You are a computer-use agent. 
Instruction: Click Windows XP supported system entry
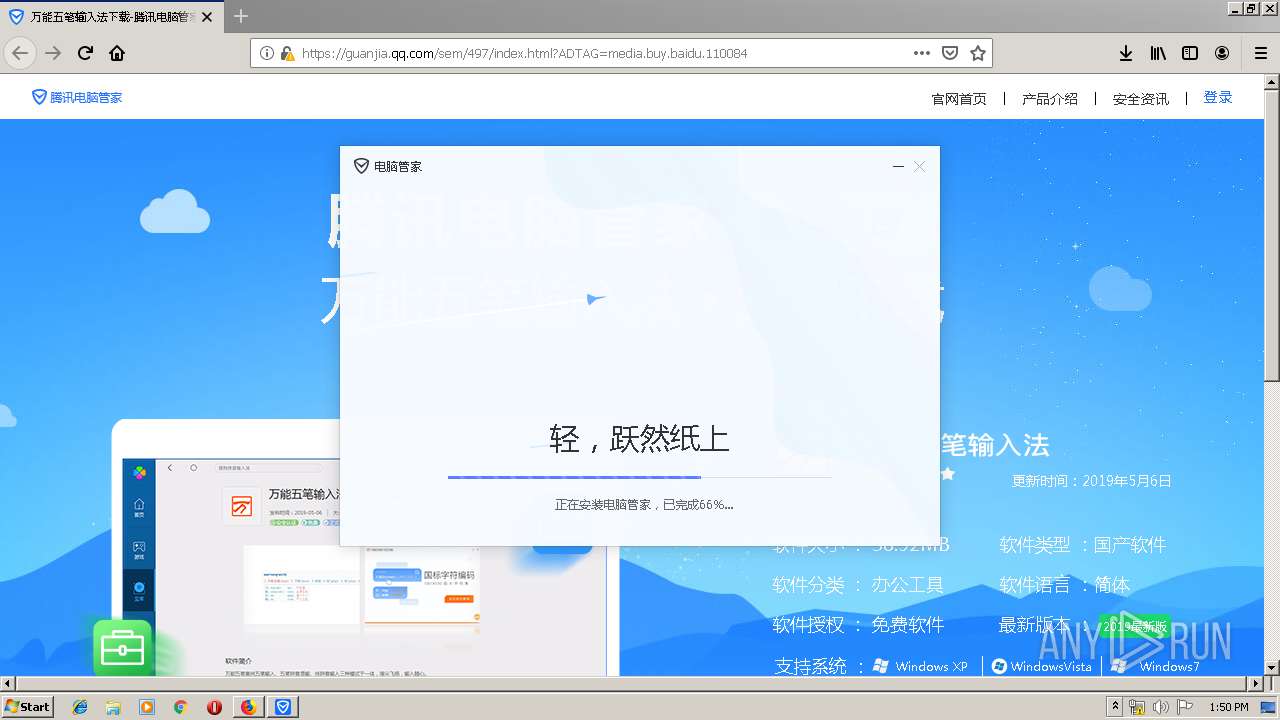click(x=920, y=666)
